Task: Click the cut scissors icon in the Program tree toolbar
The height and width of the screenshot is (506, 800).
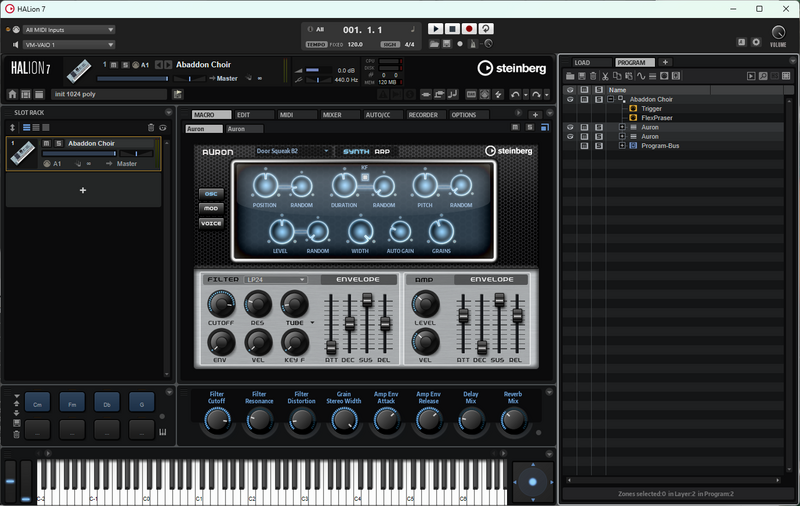Action: 605,76
